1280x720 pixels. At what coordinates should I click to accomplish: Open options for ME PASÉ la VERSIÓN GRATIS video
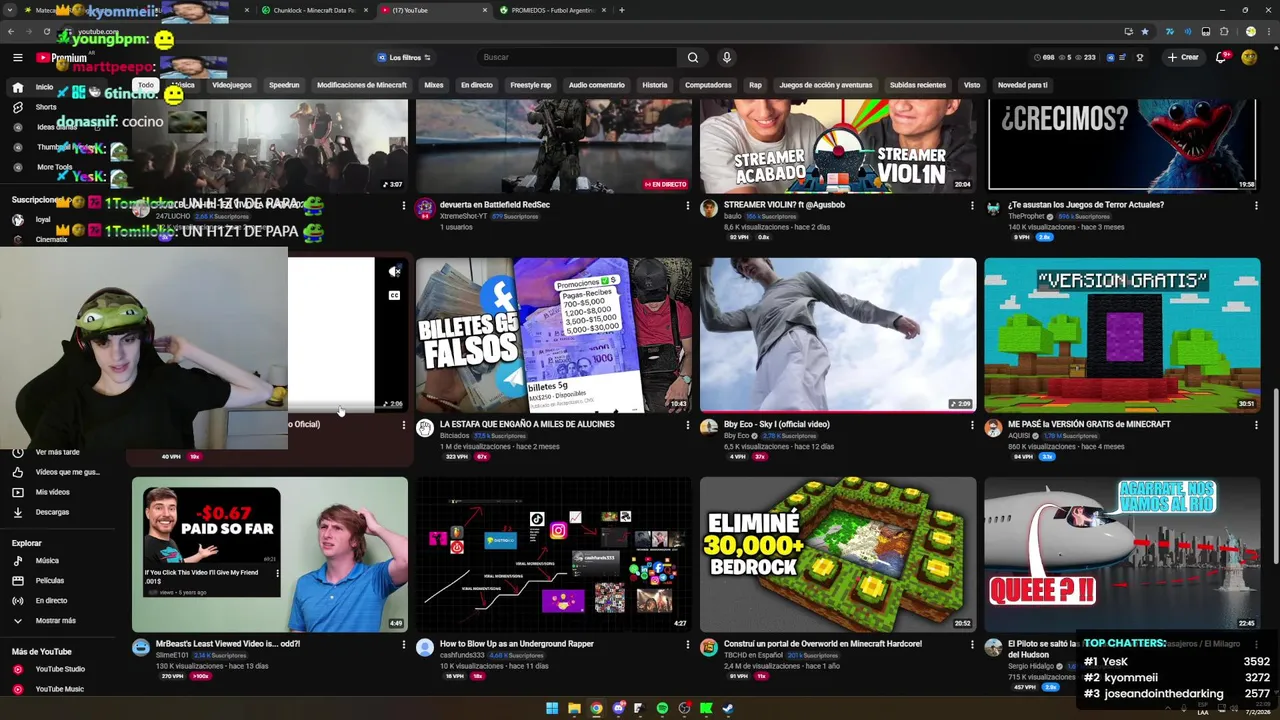[1256, 425]
